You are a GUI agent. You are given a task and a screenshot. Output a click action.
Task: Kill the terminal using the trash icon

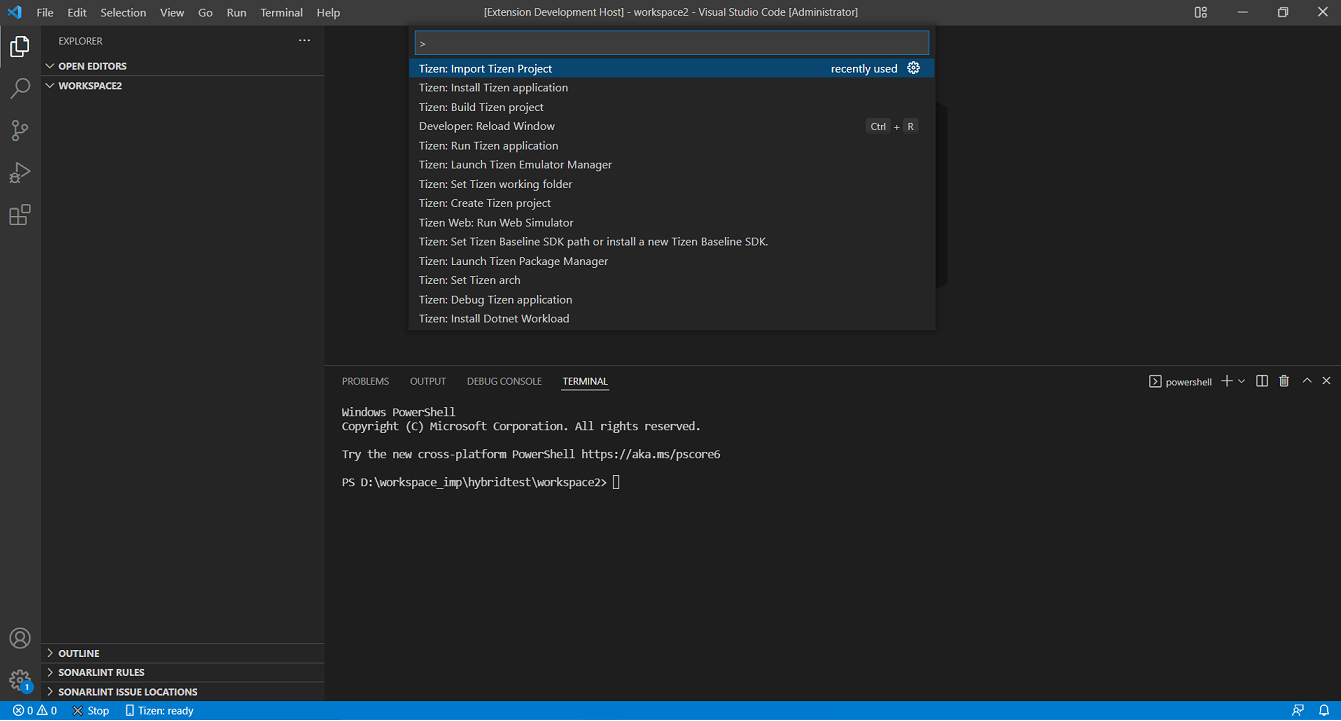tap(1284, 381)
